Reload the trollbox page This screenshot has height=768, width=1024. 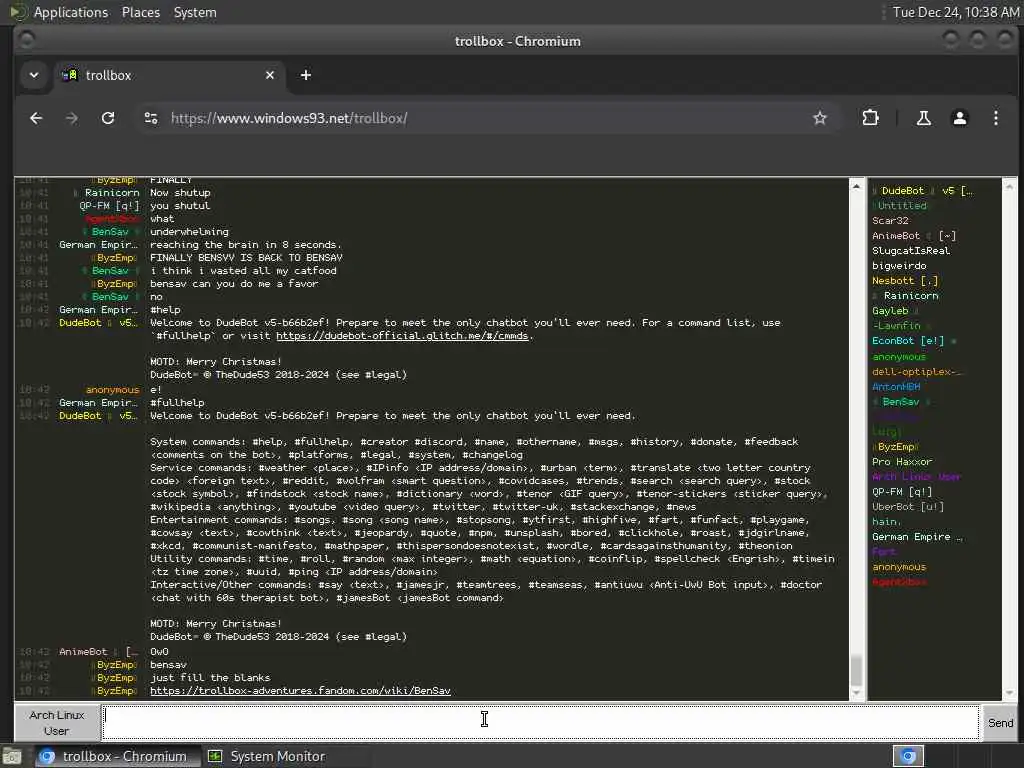click(x=108, y=118)
